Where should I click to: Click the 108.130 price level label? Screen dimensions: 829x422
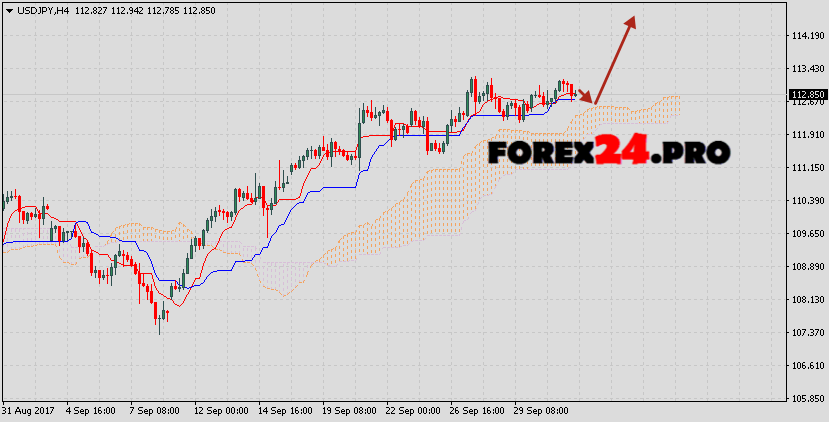[806, 300]
